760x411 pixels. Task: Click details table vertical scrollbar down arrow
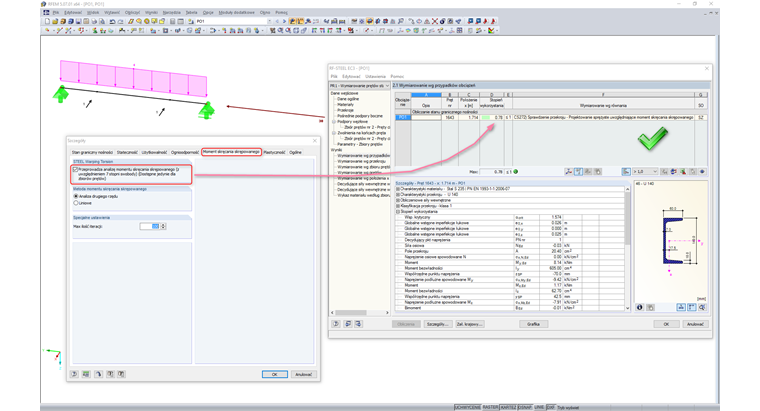(627, 308)
